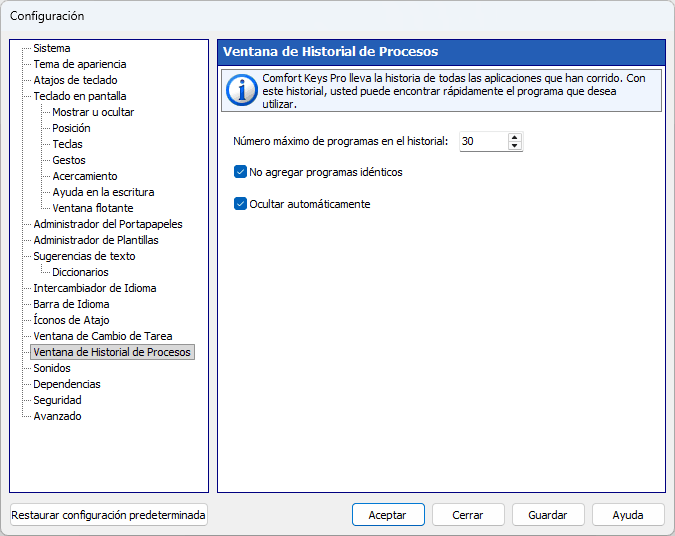Select Ayuda en la escritura

(x=103, y=192)
